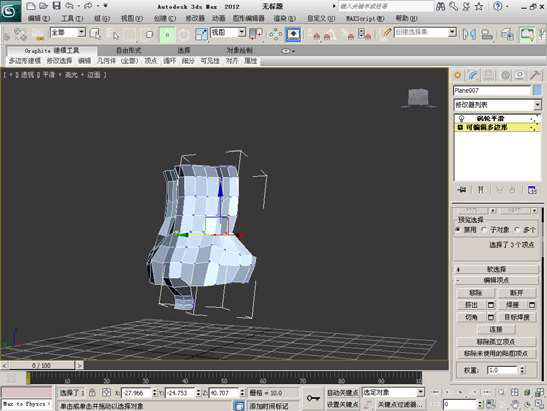Click the 连接 connect button
This screenshot has height=411, width=547.
point(496,329)
